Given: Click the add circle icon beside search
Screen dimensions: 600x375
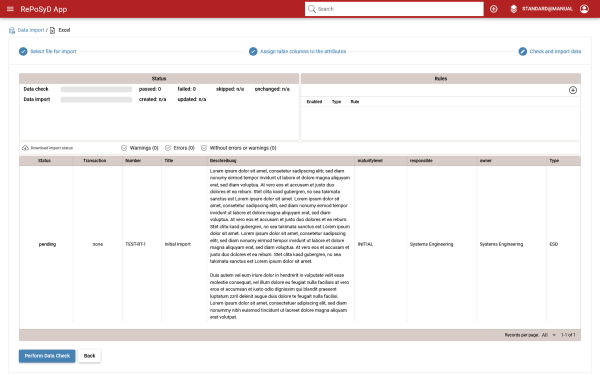Looking at the screenshot, I should tap(494, 9).
